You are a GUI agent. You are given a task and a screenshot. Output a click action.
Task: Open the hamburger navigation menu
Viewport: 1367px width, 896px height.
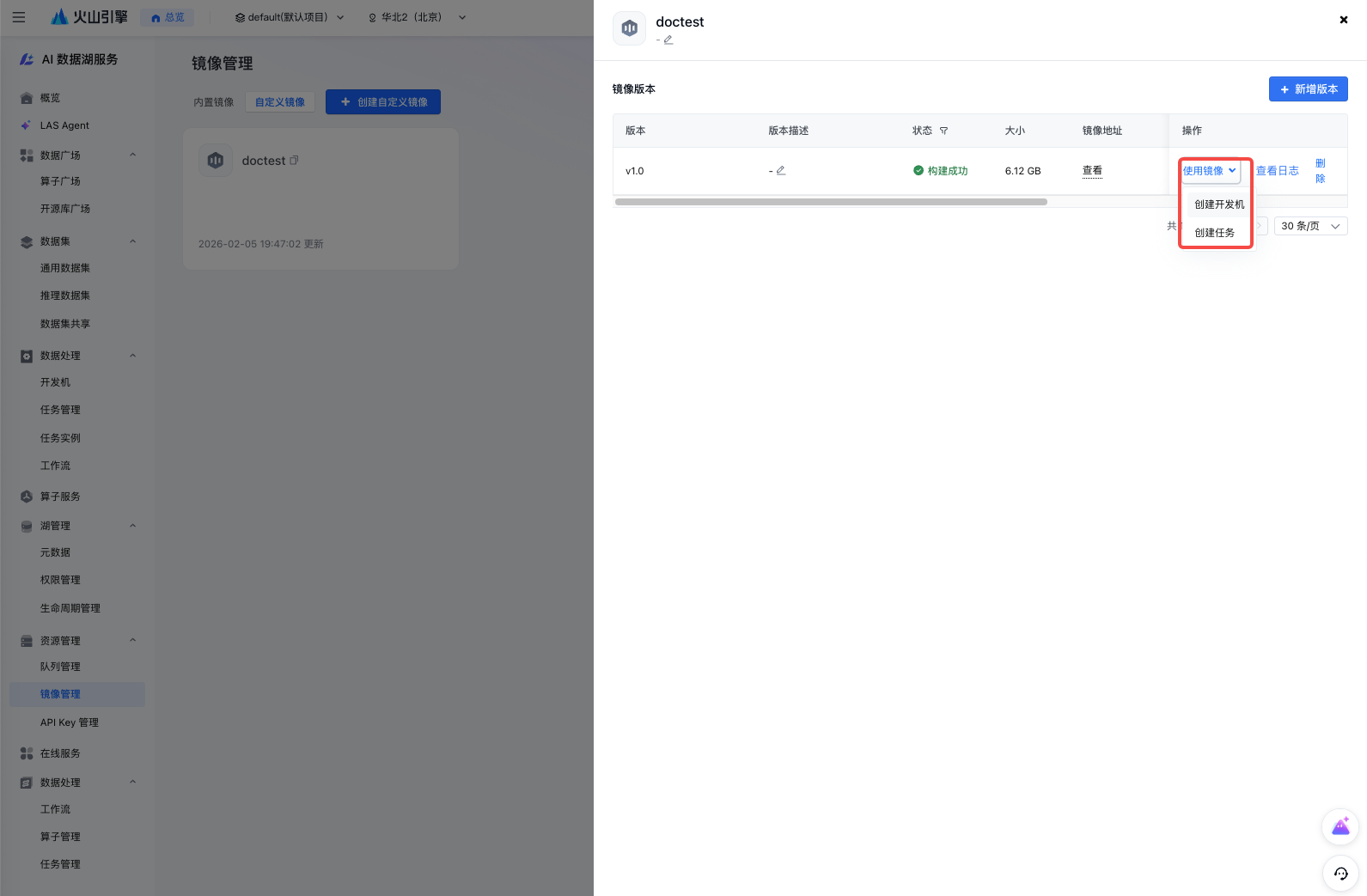(19, 17)
